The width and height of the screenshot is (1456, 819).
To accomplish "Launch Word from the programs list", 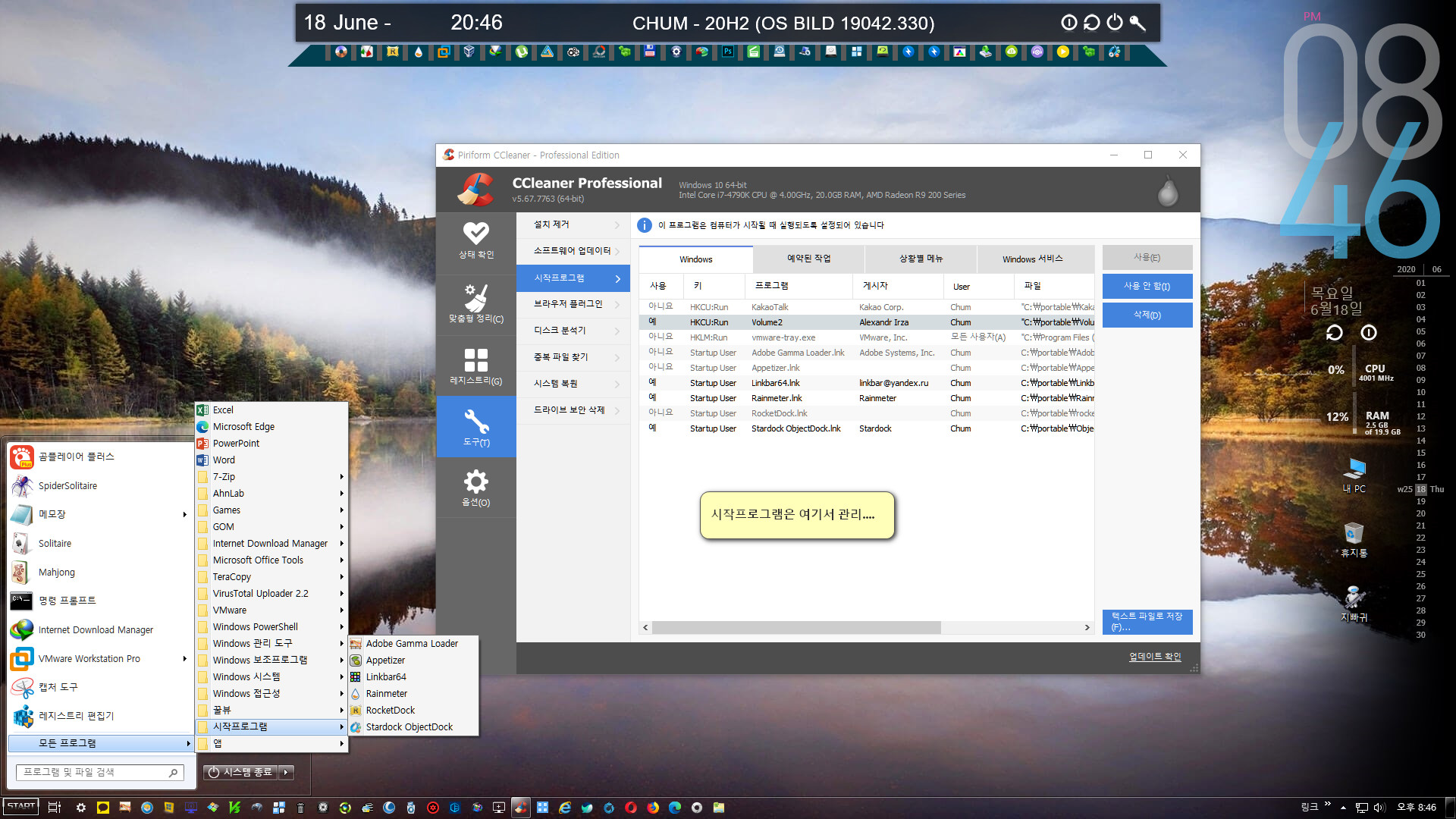I will (x=271, y=460).
